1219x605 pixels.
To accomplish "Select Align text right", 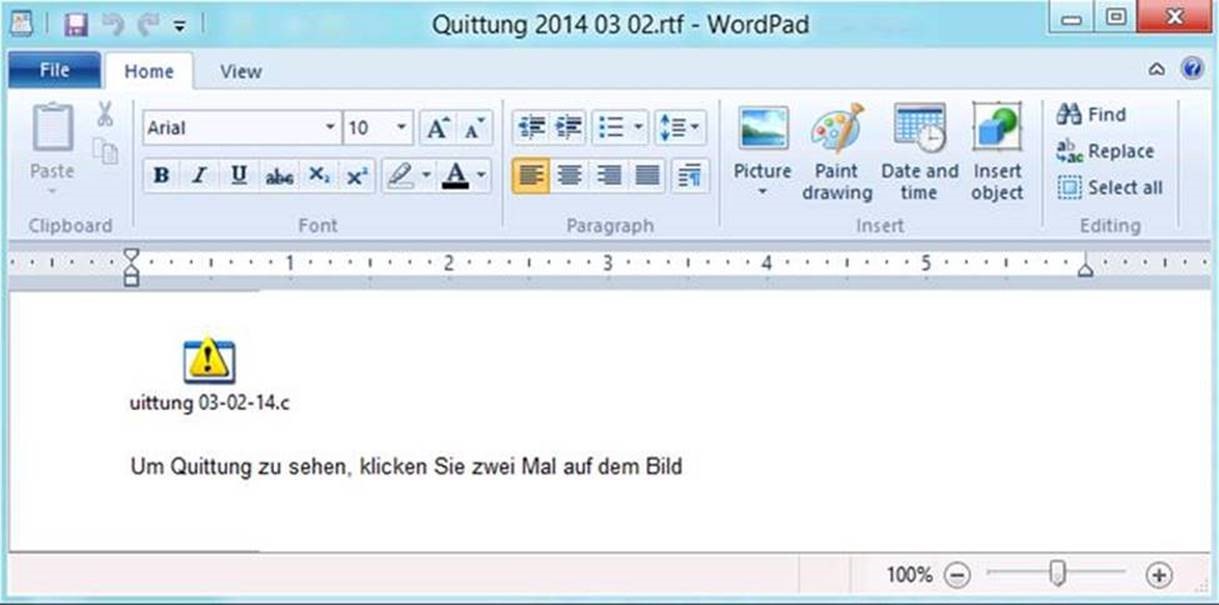I will point(608,176).
